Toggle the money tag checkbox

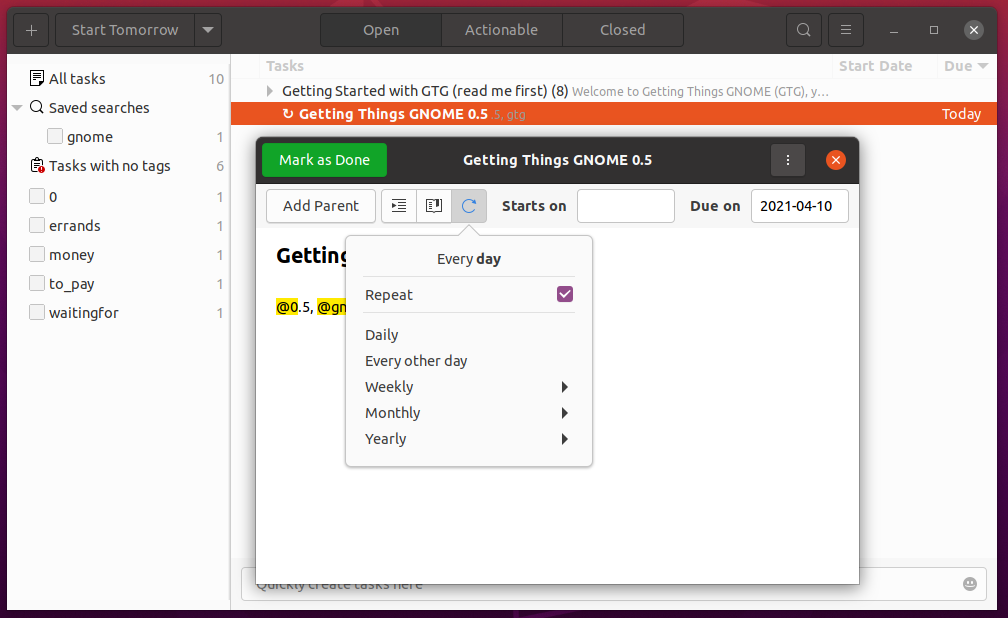pos(37,255)
